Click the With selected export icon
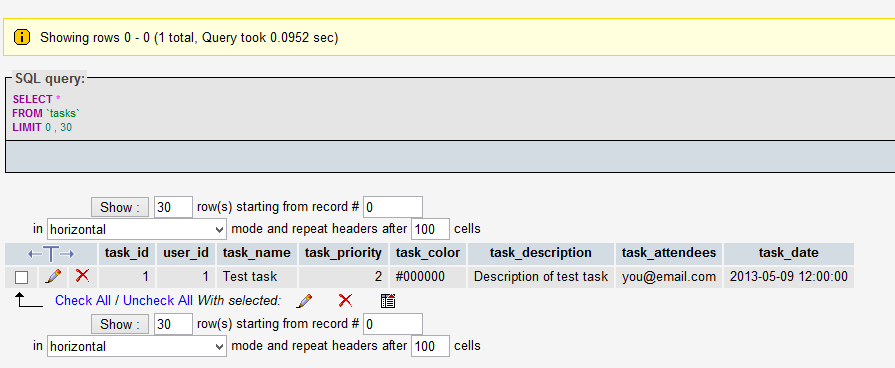Viewport: 895px width, 368px height. click(x=388, y=301)
